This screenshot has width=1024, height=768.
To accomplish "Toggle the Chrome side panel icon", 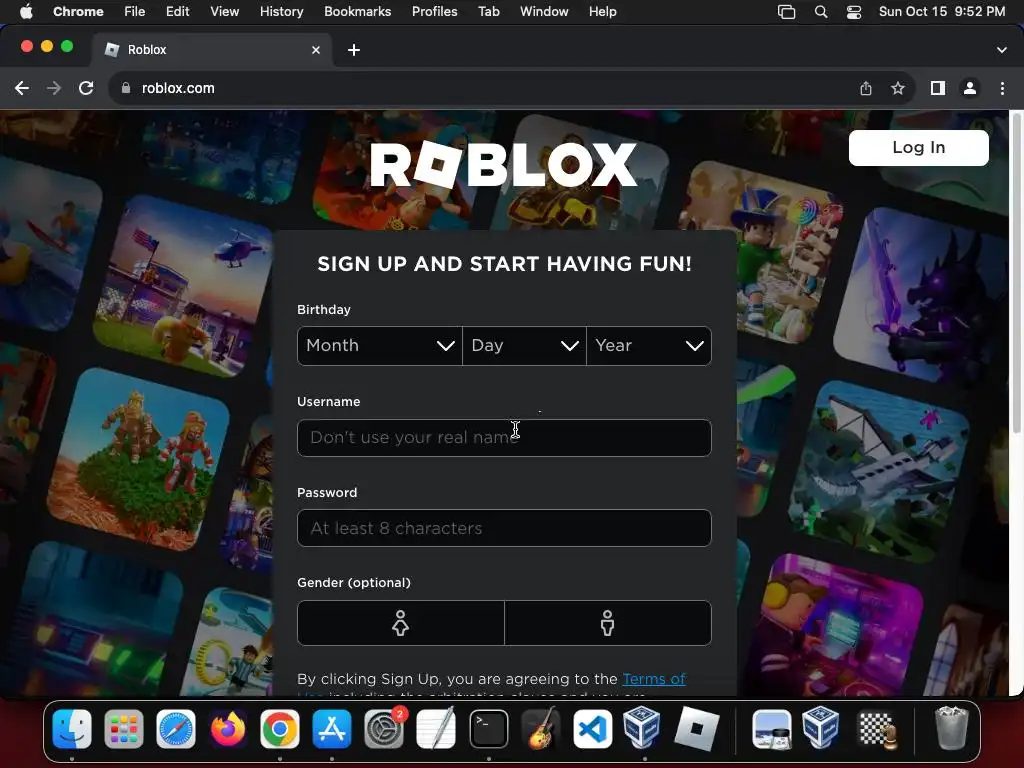I will point(938,88).
